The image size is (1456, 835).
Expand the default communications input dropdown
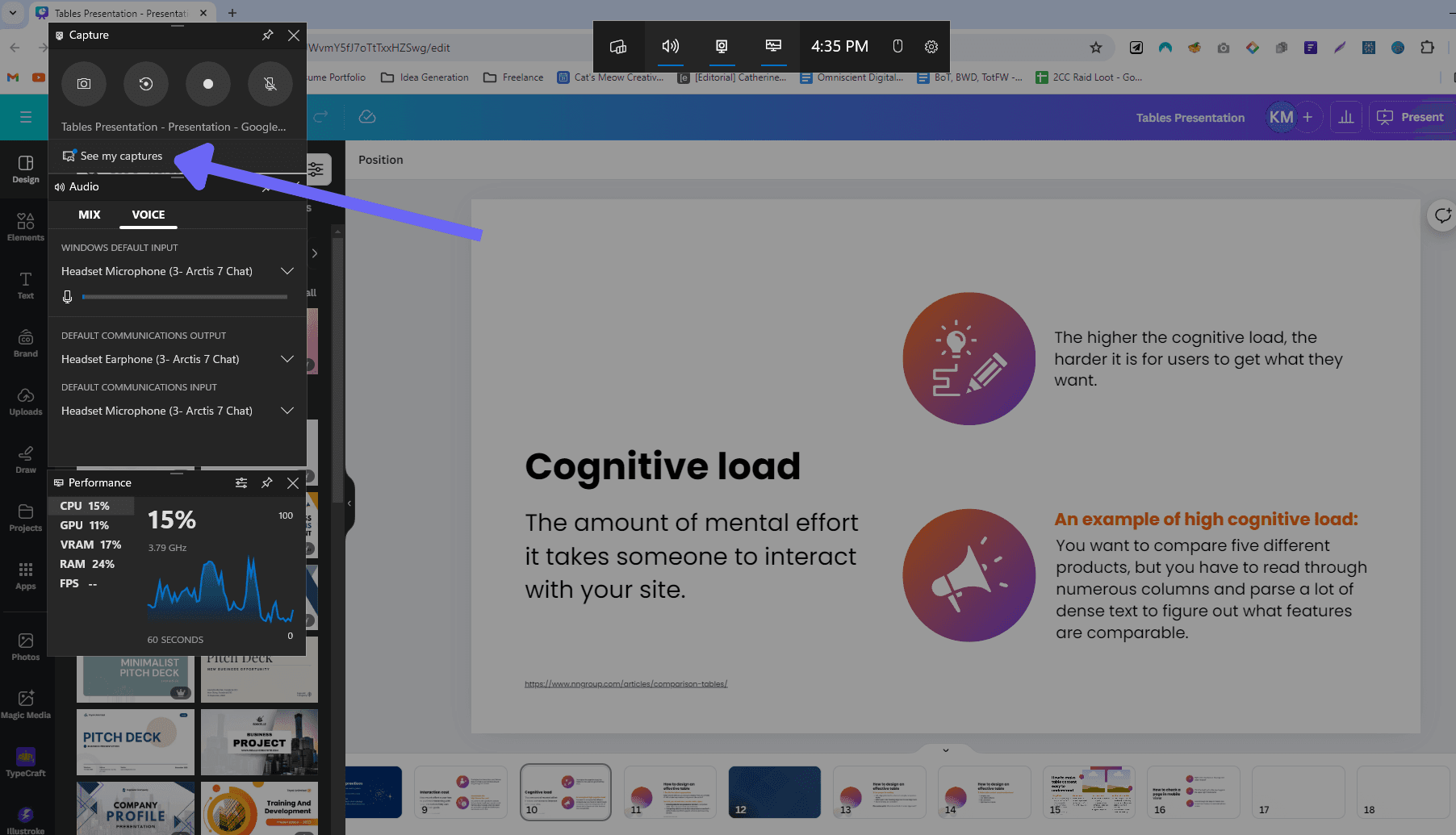pos(287,411)
